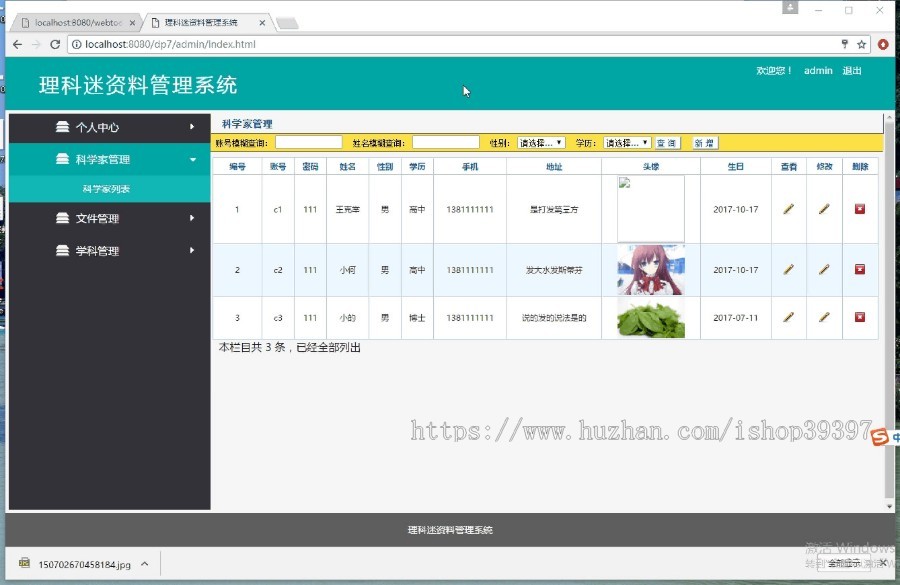
Task: Click name cell 小何
Action: (347, 270)
